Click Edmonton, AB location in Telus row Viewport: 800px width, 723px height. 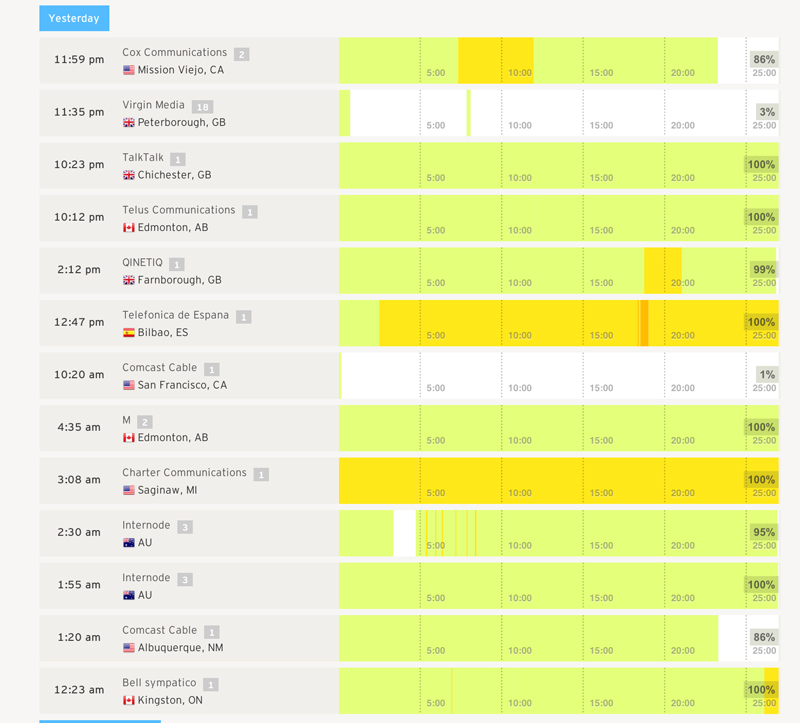pyautogui.click(x=173, y=228)
